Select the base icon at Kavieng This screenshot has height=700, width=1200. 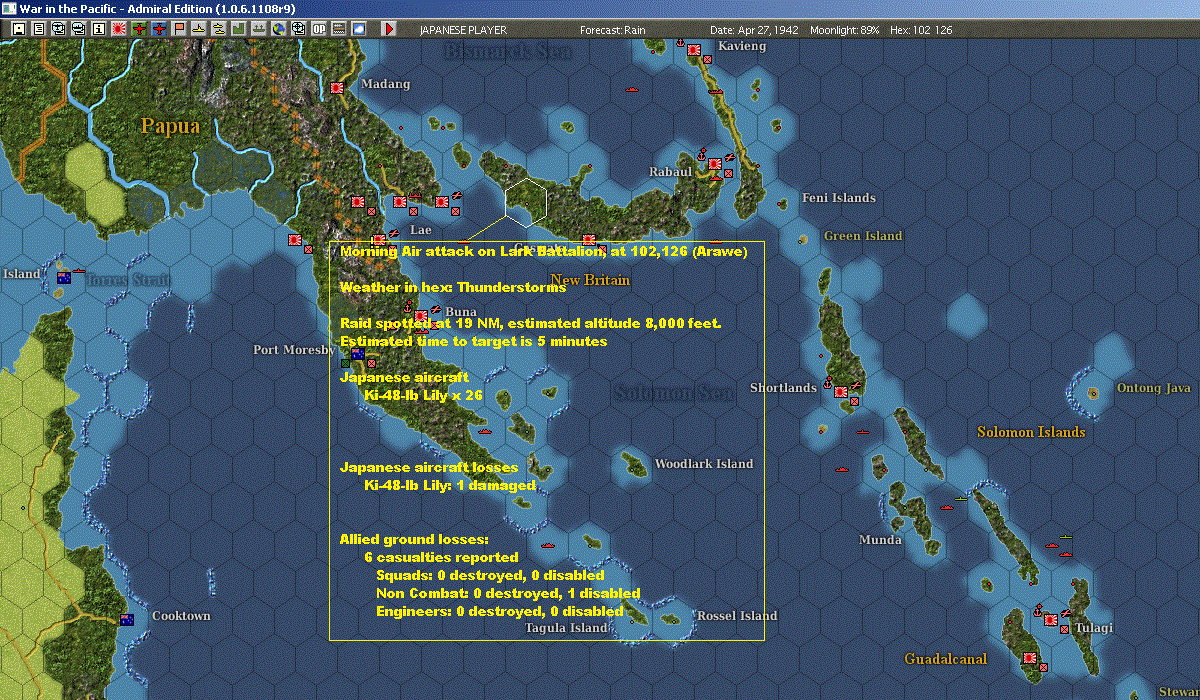tap(693, 50)
